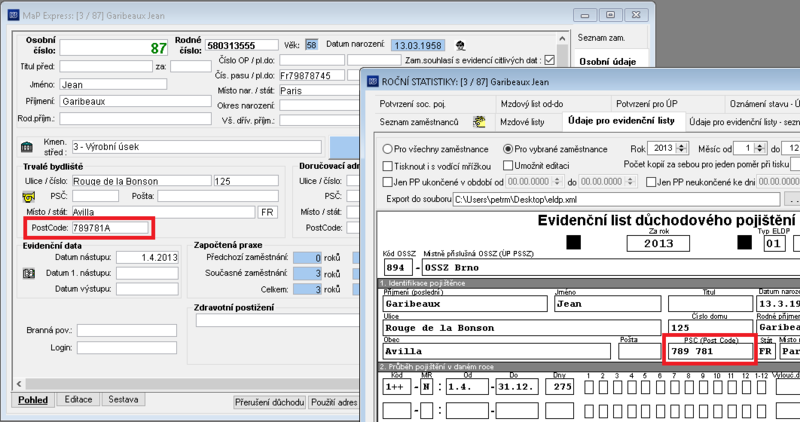Screen dimensions: 800x422
Task: Click the Typ ELDP box 01
Action: [x=774, y=243]
